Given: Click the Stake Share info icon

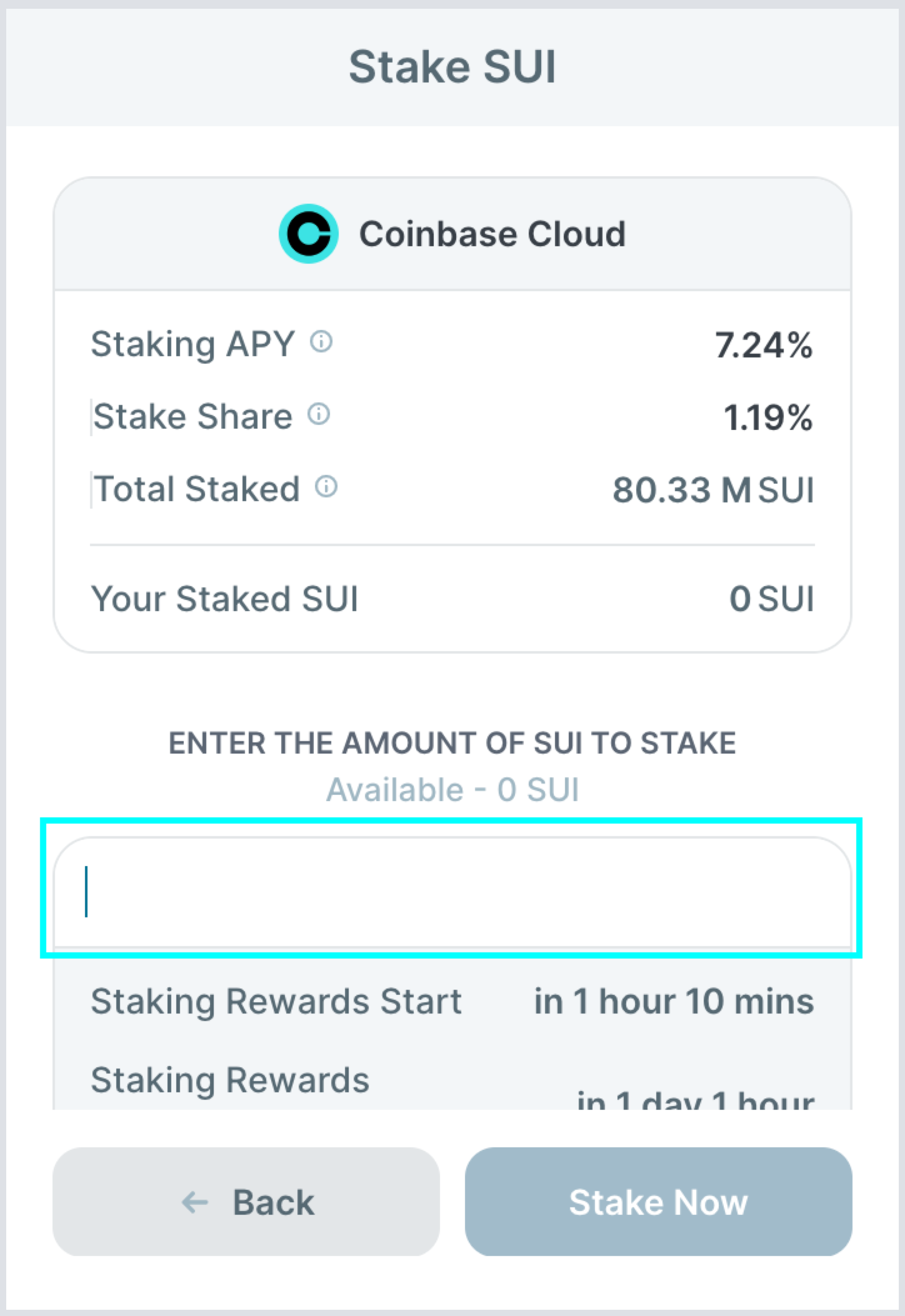Looking at the screenshot, I should [x=319, y=414].
